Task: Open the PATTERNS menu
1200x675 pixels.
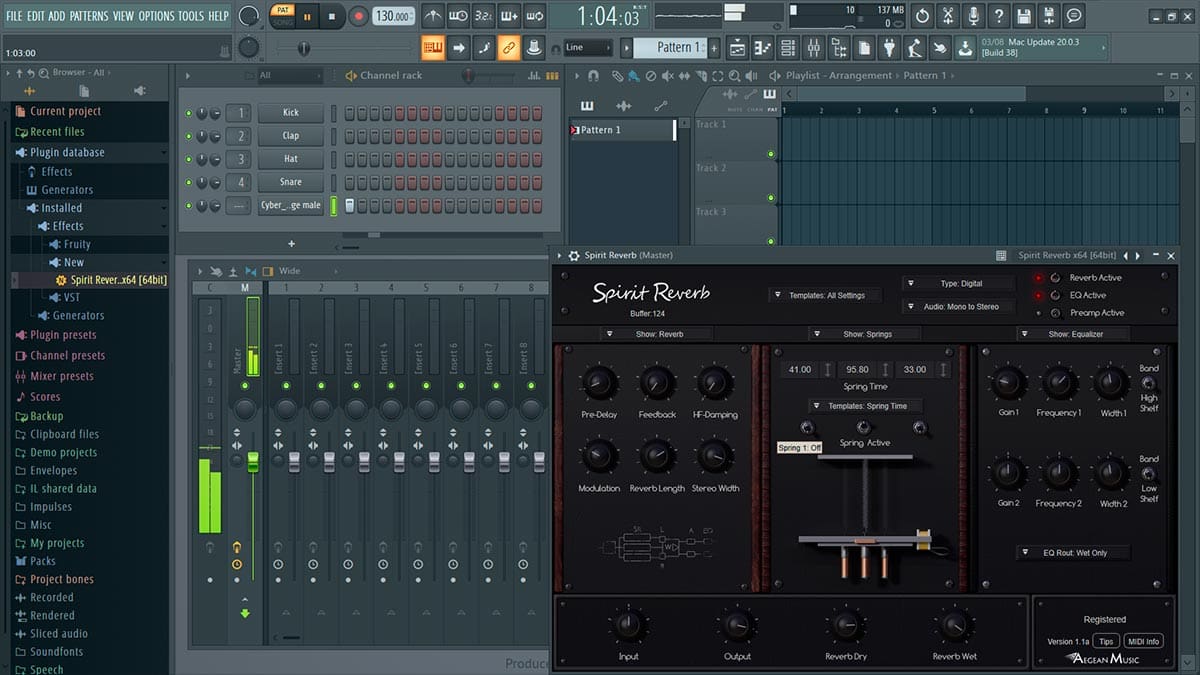Action: click(x=89, y=16)
